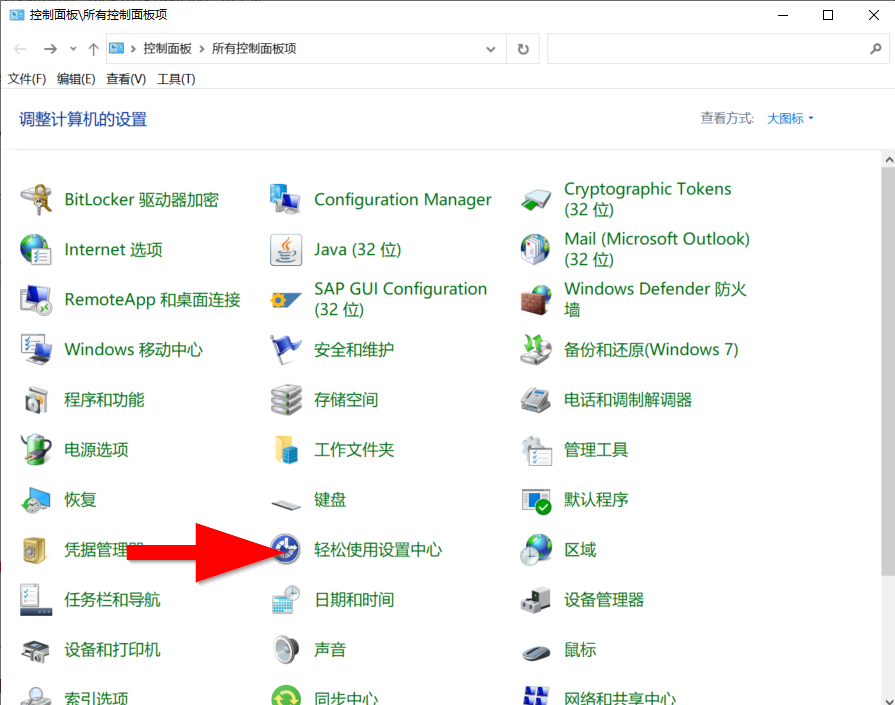Click the 控制面板 breadcrumb segment
The image size is (895, 705).
pyautogui.click(x=167, y=49)
